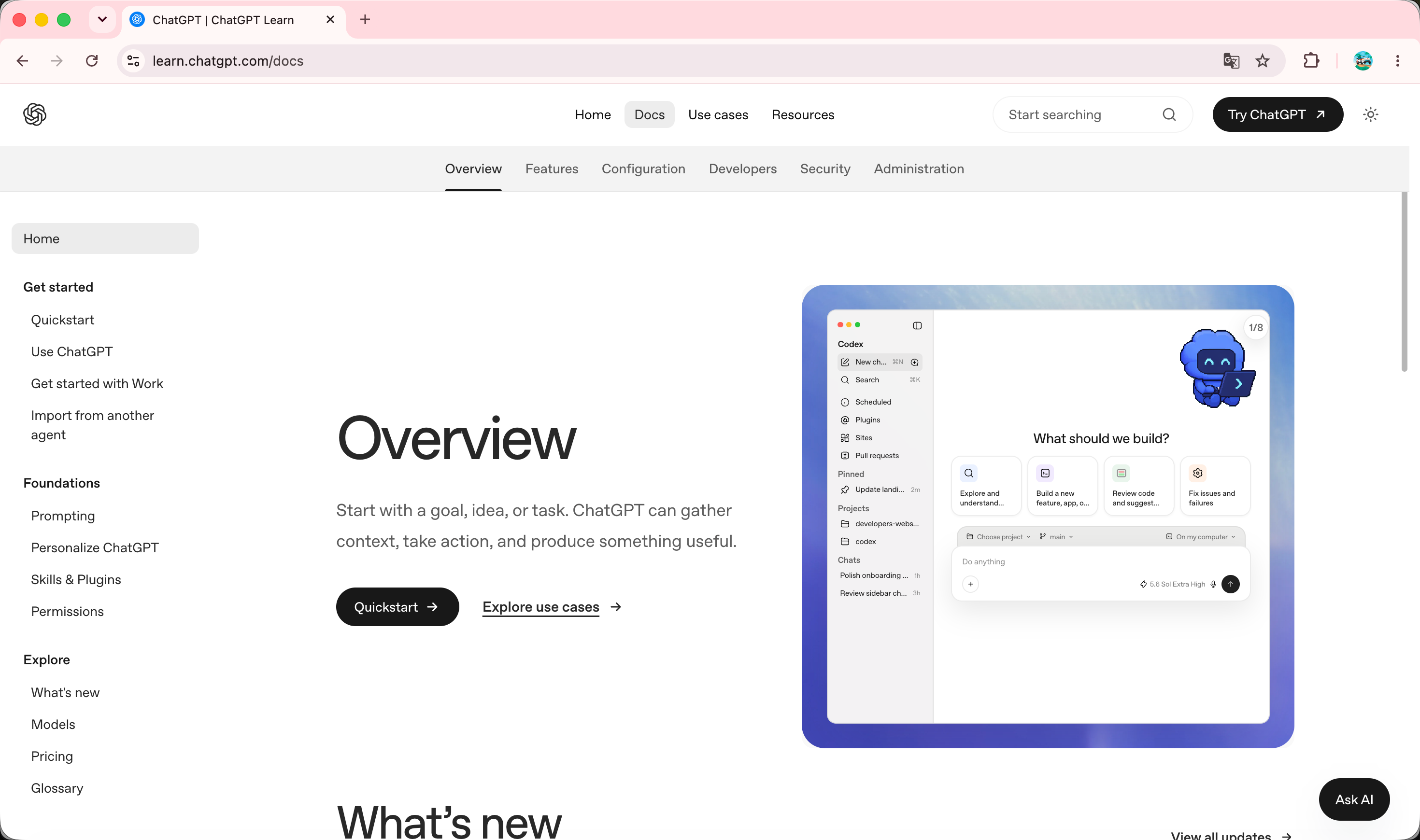Open Get started with Work sidebar link
Screen dimensions: 1420x840
(97, 384)
